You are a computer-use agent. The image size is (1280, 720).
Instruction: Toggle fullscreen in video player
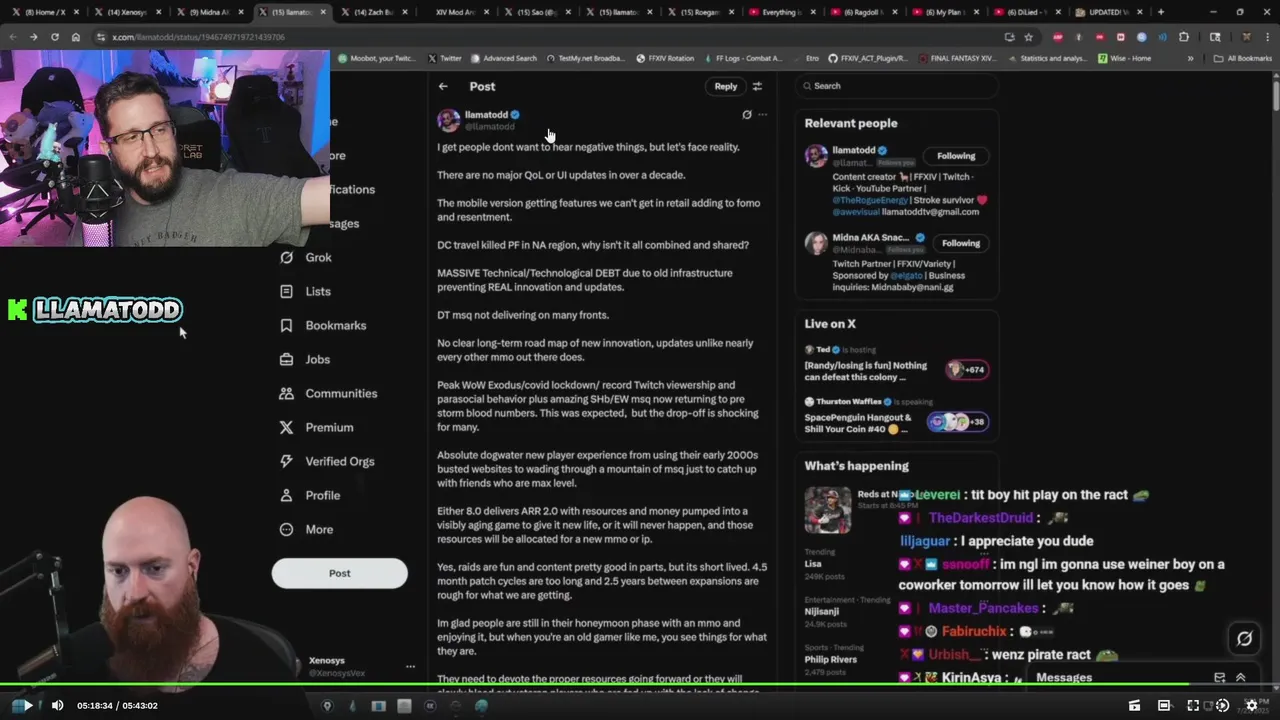tap(1193, 705)
